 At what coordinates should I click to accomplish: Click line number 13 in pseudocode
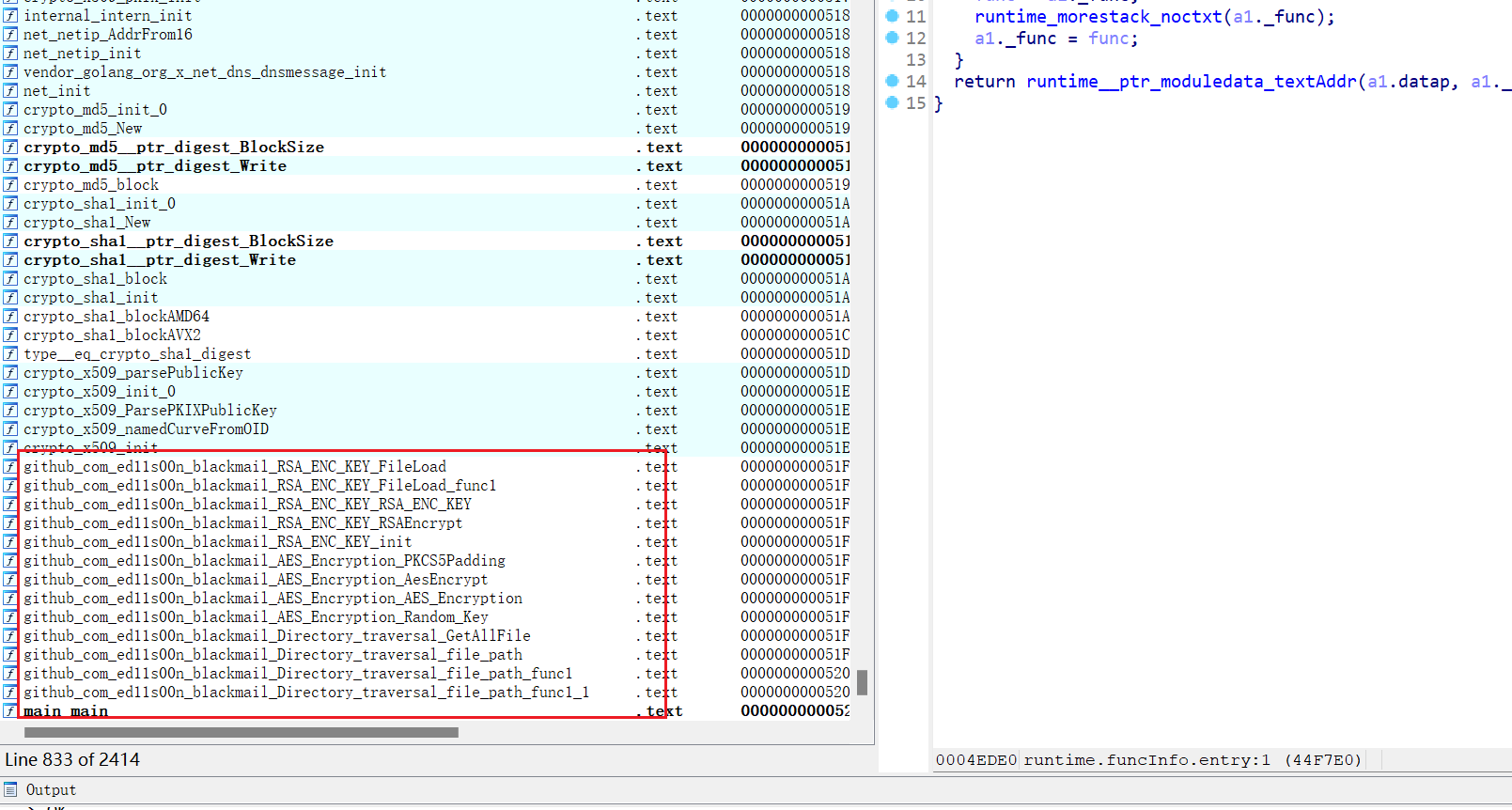tap(916, 59)
